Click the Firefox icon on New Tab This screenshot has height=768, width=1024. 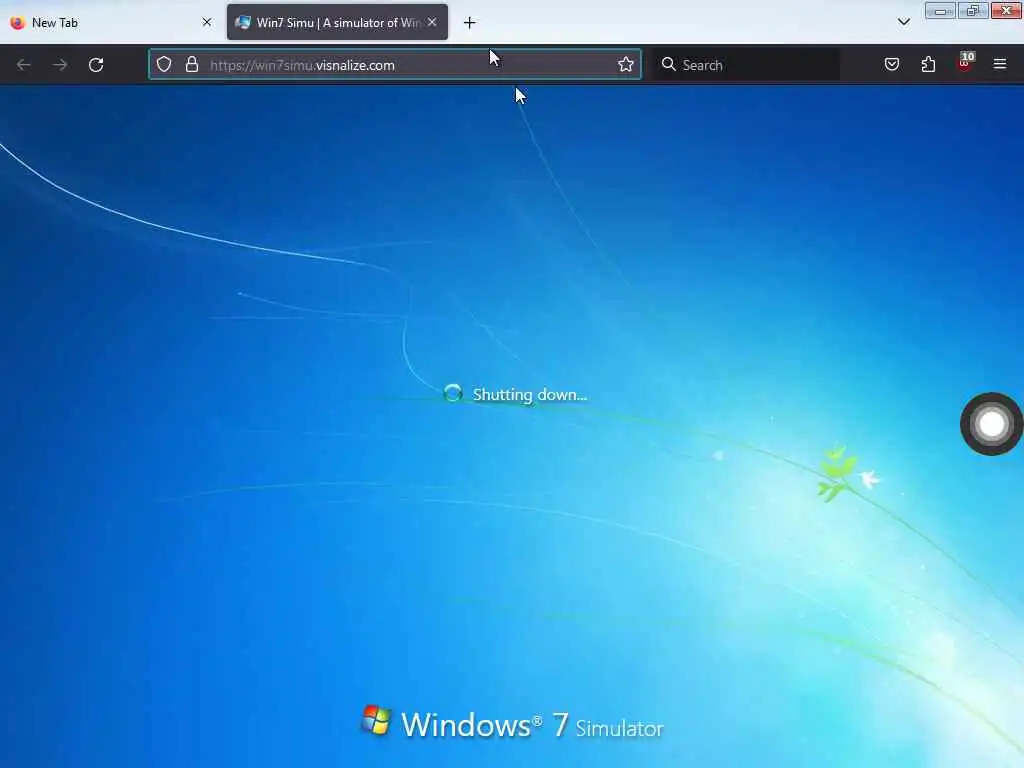click(x=17, y=22)
